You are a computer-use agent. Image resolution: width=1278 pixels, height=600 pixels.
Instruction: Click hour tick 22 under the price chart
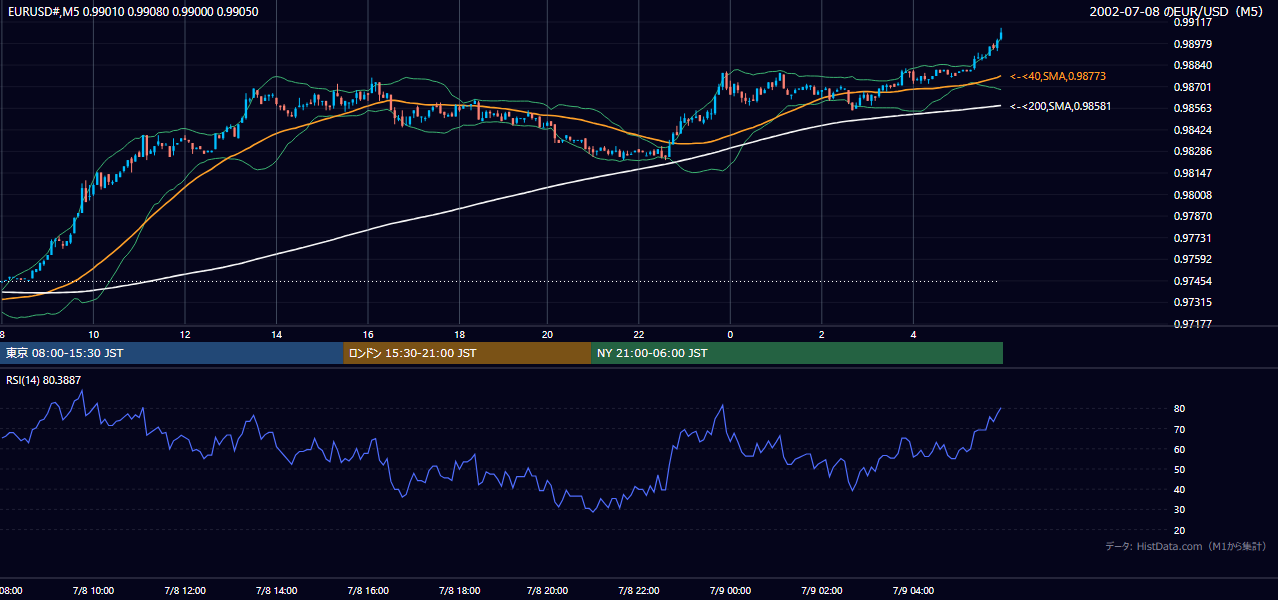pyautogui.click(x=639, y=334)
